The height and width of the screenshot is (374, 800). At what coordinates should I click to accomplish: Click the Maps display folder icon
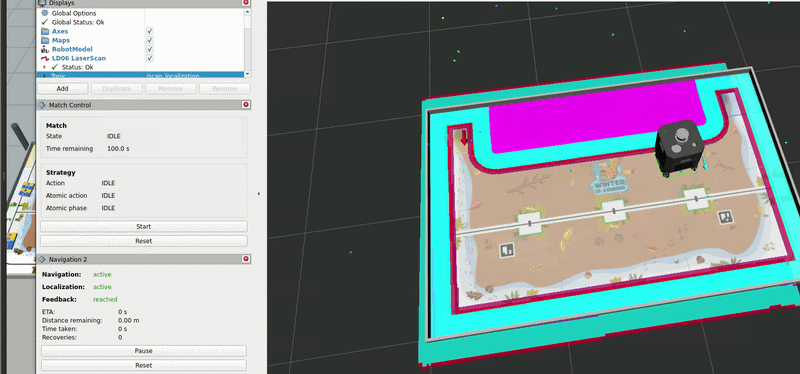(45, 40)
